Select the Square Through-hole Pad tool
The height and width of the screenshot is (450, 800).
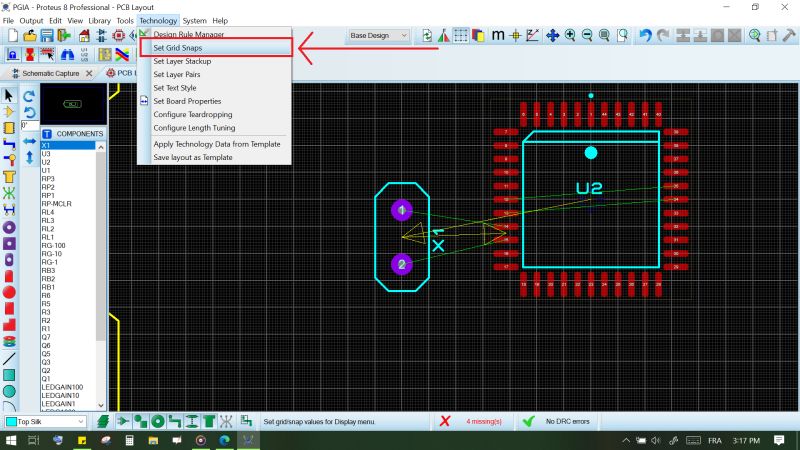[x=9, y=243]
